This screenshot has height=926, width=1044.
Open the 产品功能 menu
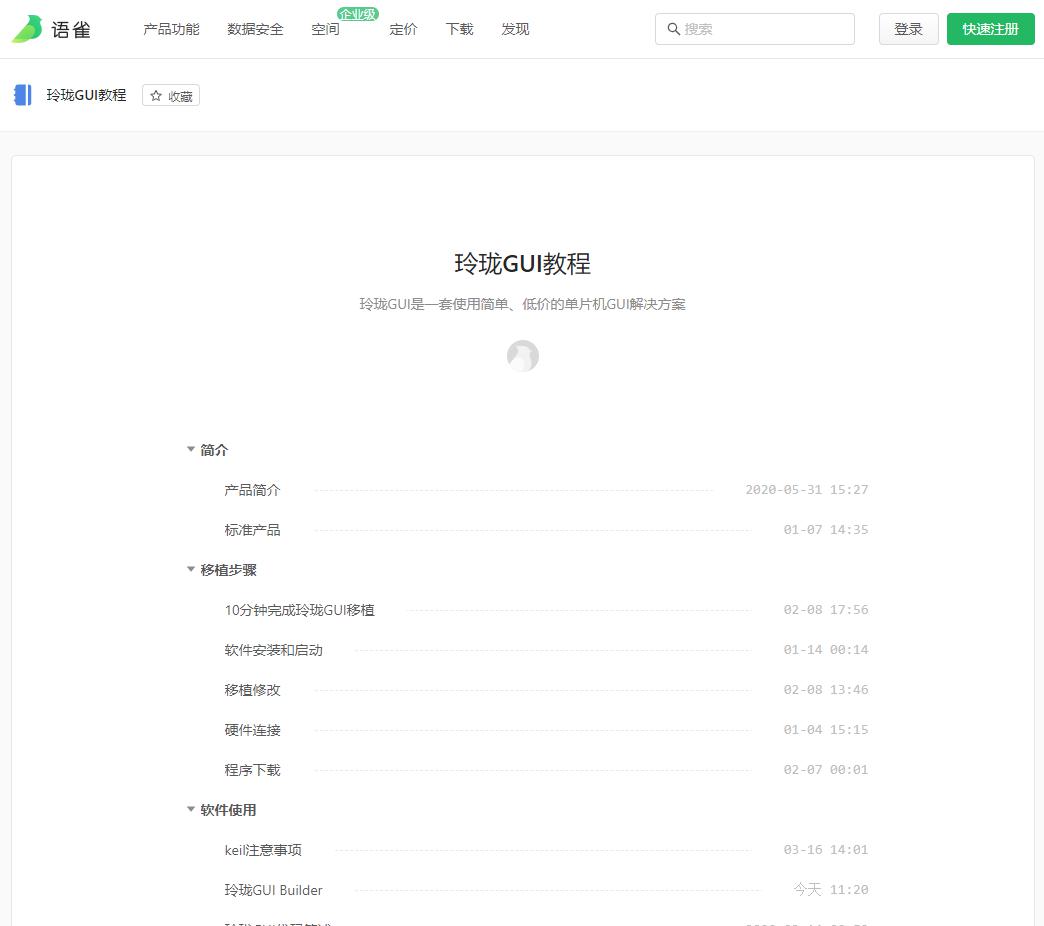point(171,29)
